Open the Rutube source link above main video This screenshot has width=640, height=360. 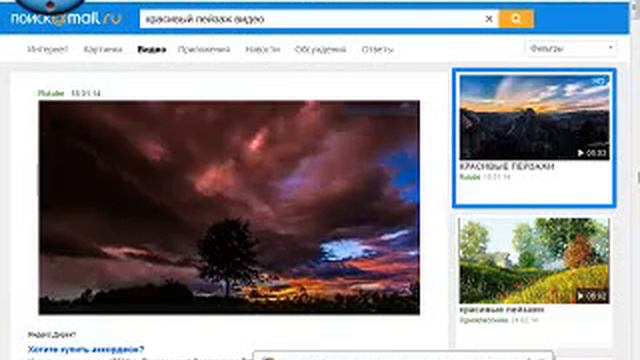[x=51, y=93]
